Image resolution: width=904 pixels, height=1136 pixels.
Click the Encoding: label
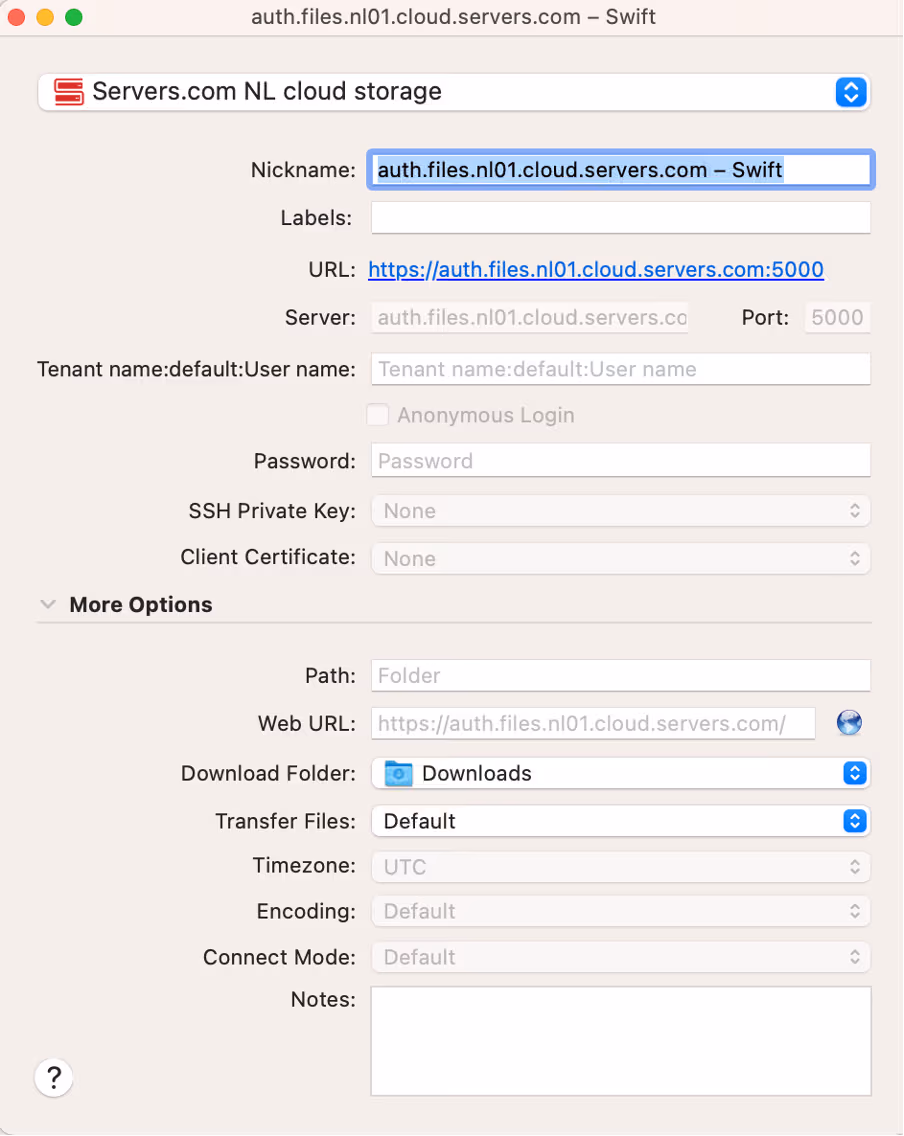[x=306, y=911]
